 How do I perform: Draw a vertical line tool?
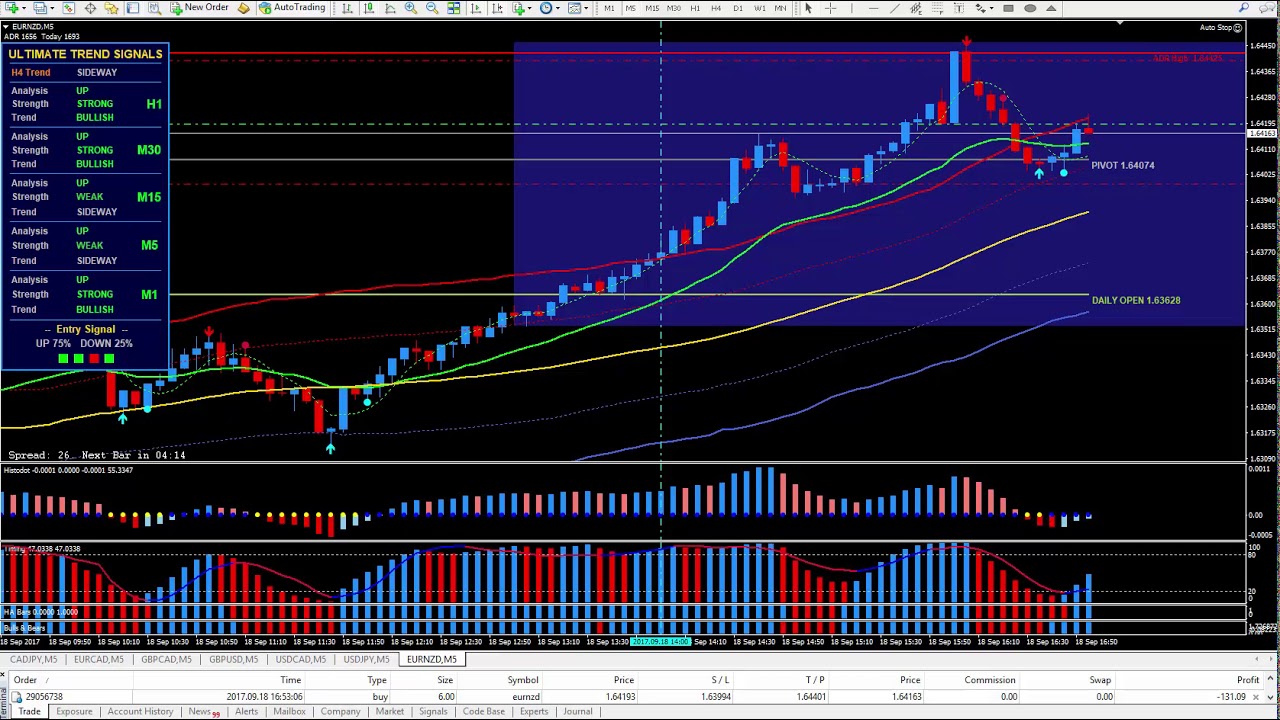[852, 8]
